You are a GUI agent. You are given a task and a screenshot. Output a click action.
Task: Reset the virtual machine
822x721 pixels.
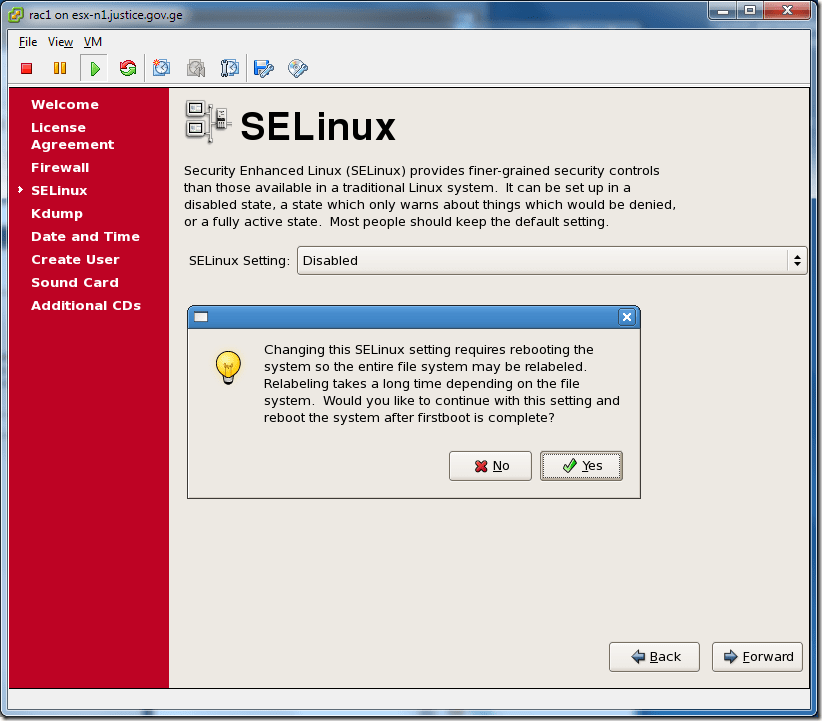tap(128, 68)
